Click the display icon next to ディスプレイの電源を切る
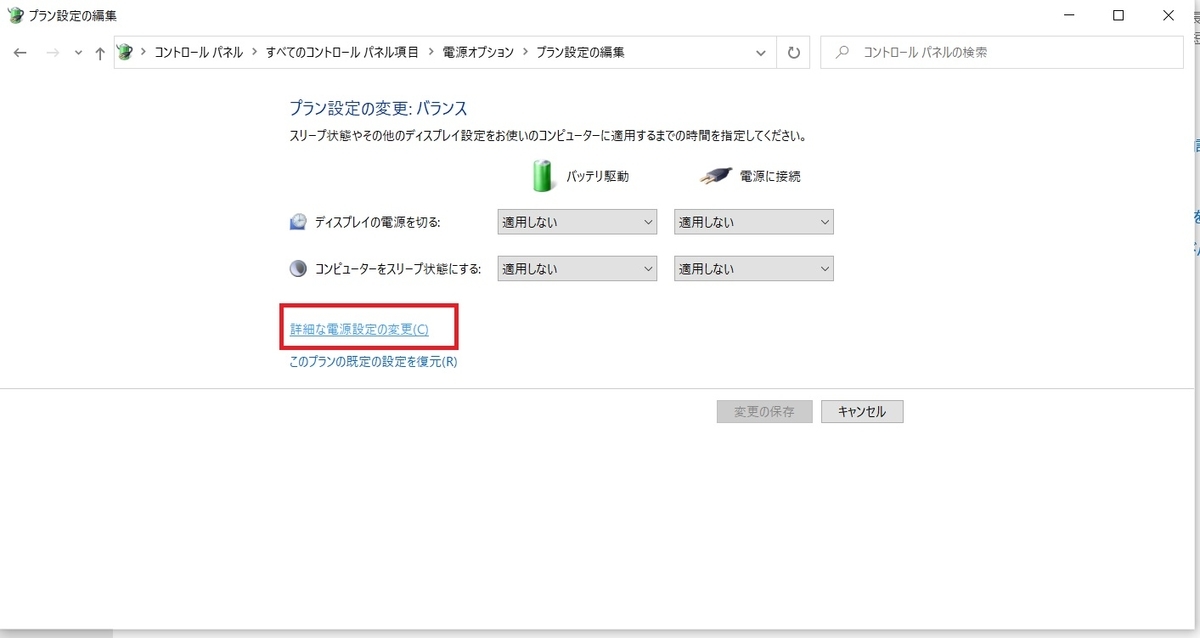This screenshot has height=638, width=1200. (297, 221)
